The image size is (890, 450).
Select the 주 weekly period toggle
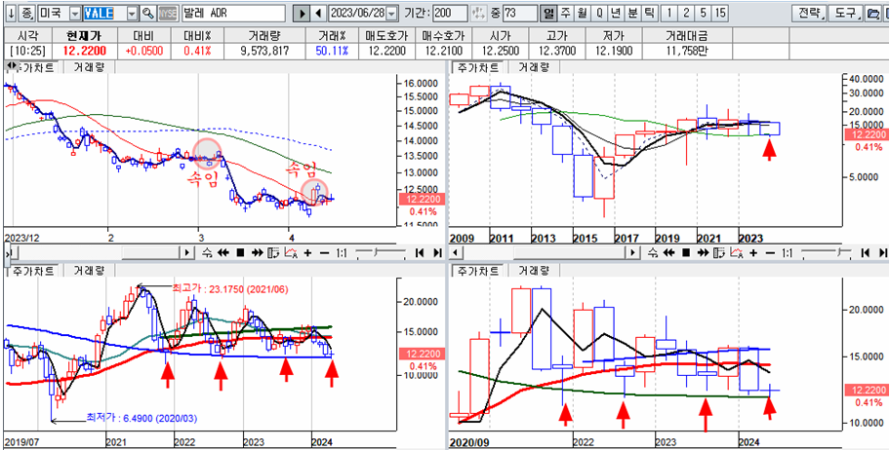(566, 13)
